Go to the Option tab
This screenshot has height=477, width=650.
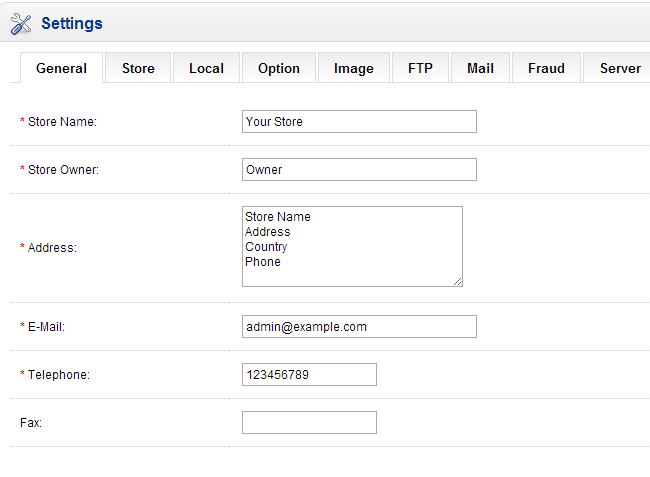point(278,68)
